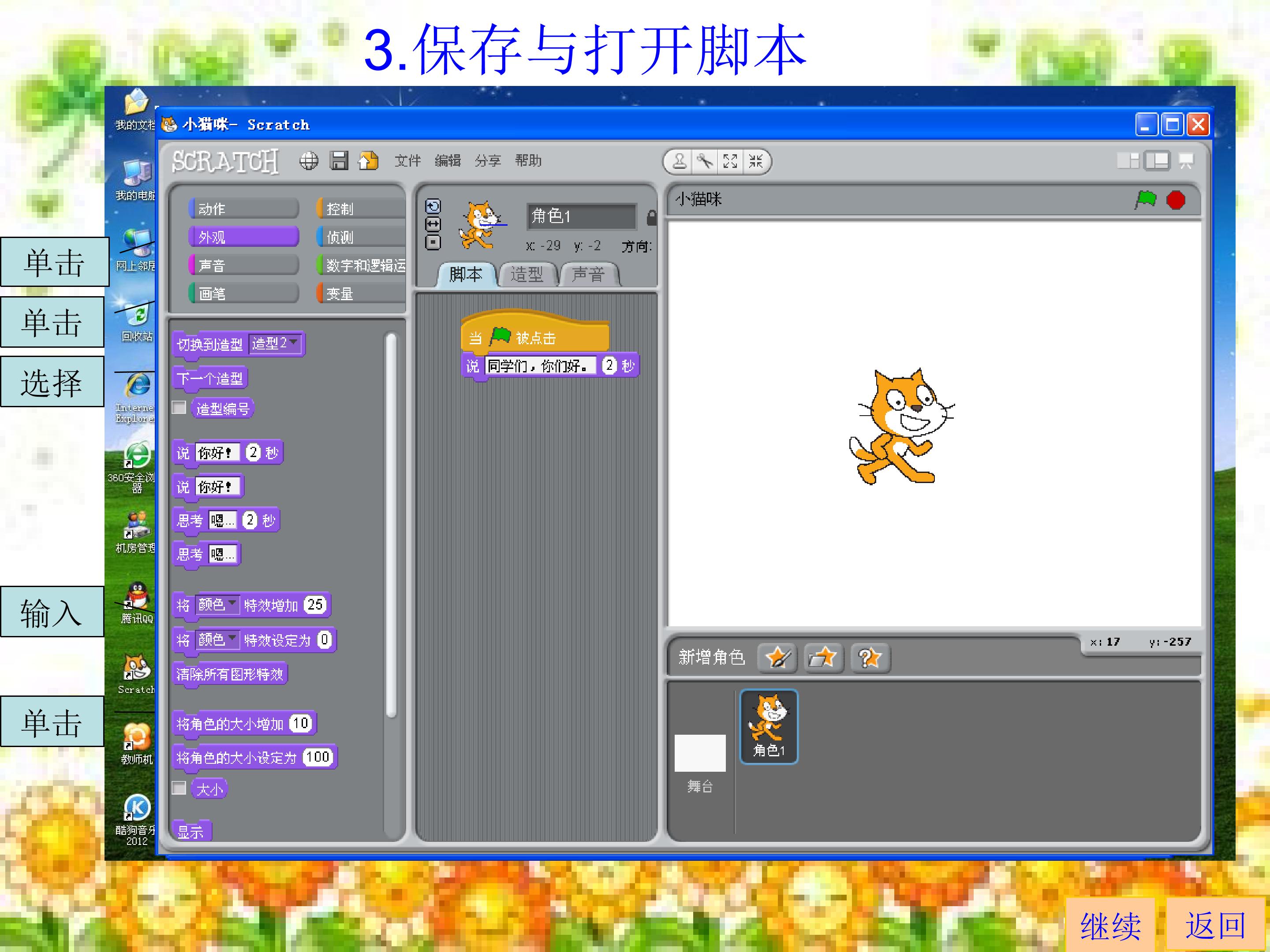
Task: Select the scissors delete tool
Action: (705, 161)
